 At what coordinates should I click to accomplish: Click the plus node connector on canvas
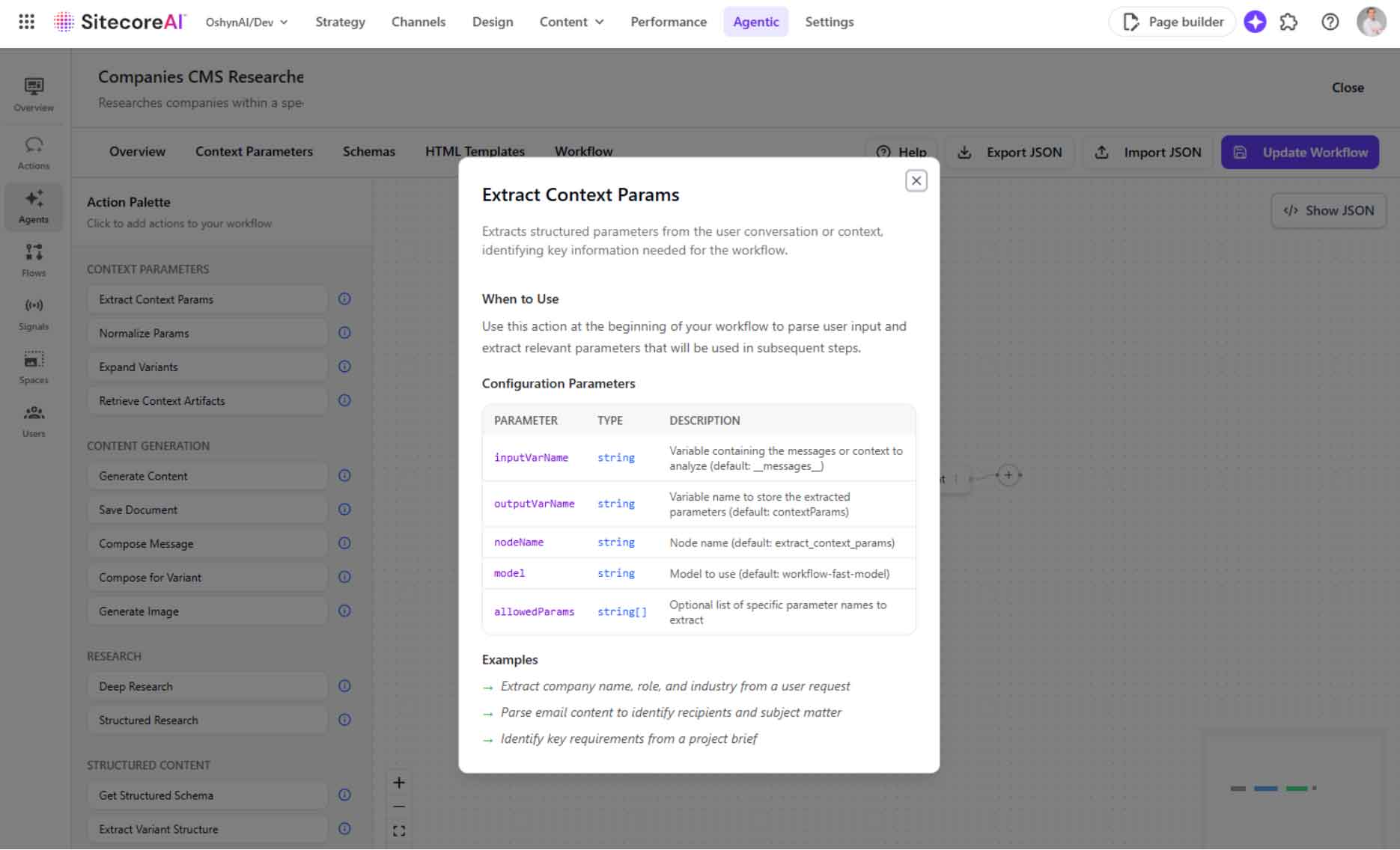tap(1008, 474)
